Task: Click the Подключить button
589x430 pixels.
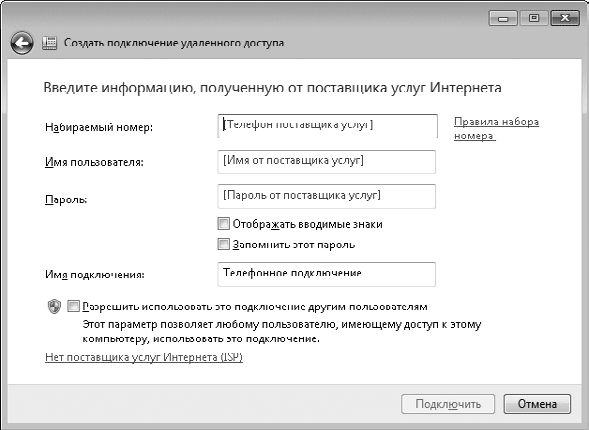Action: 448,404
